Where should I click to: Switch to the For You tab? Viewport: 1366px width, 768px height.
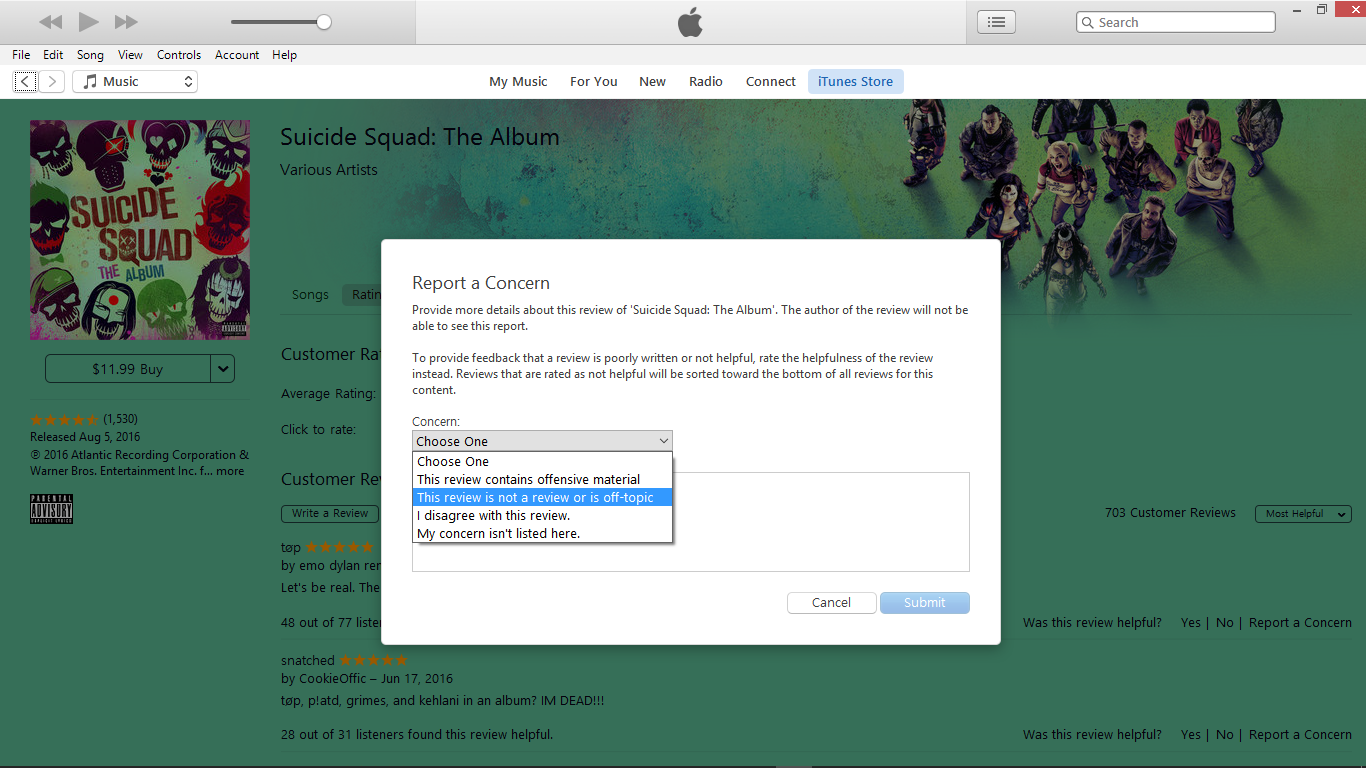tap(594, 82)
